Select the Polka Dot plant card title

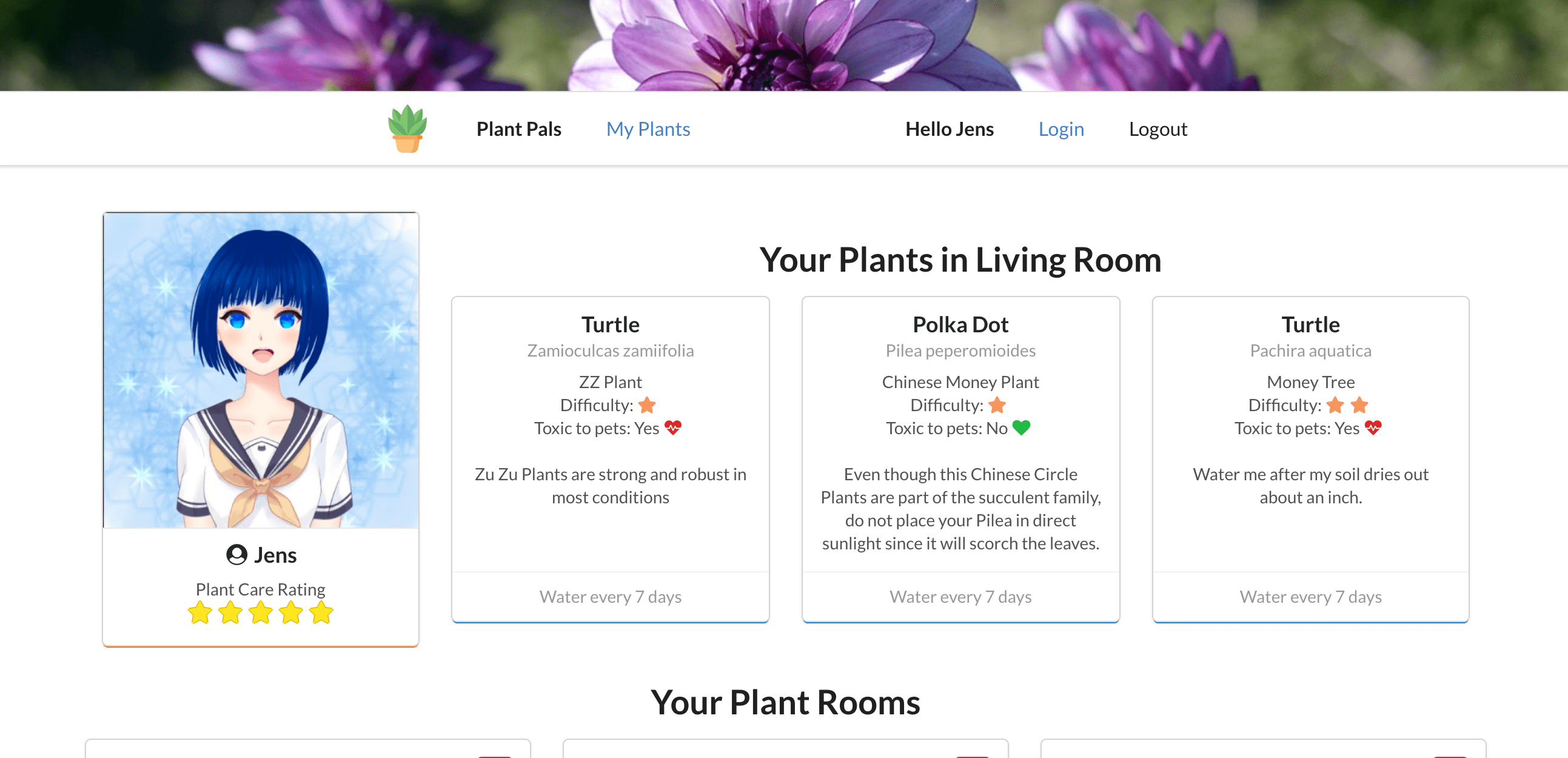[x=960, y=324]
